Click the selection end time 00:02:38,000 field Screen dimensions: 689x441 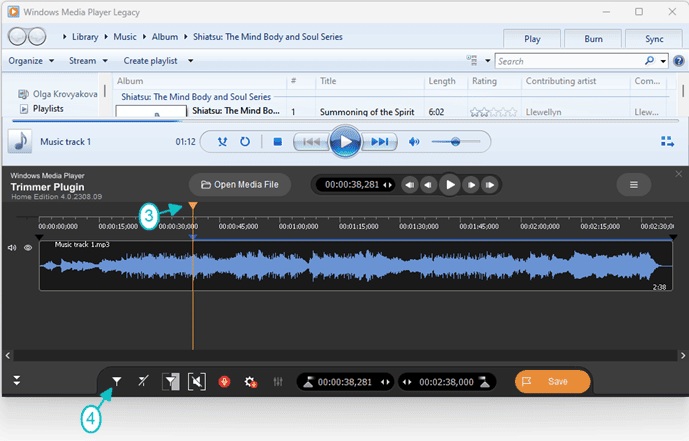pos(446,382)
